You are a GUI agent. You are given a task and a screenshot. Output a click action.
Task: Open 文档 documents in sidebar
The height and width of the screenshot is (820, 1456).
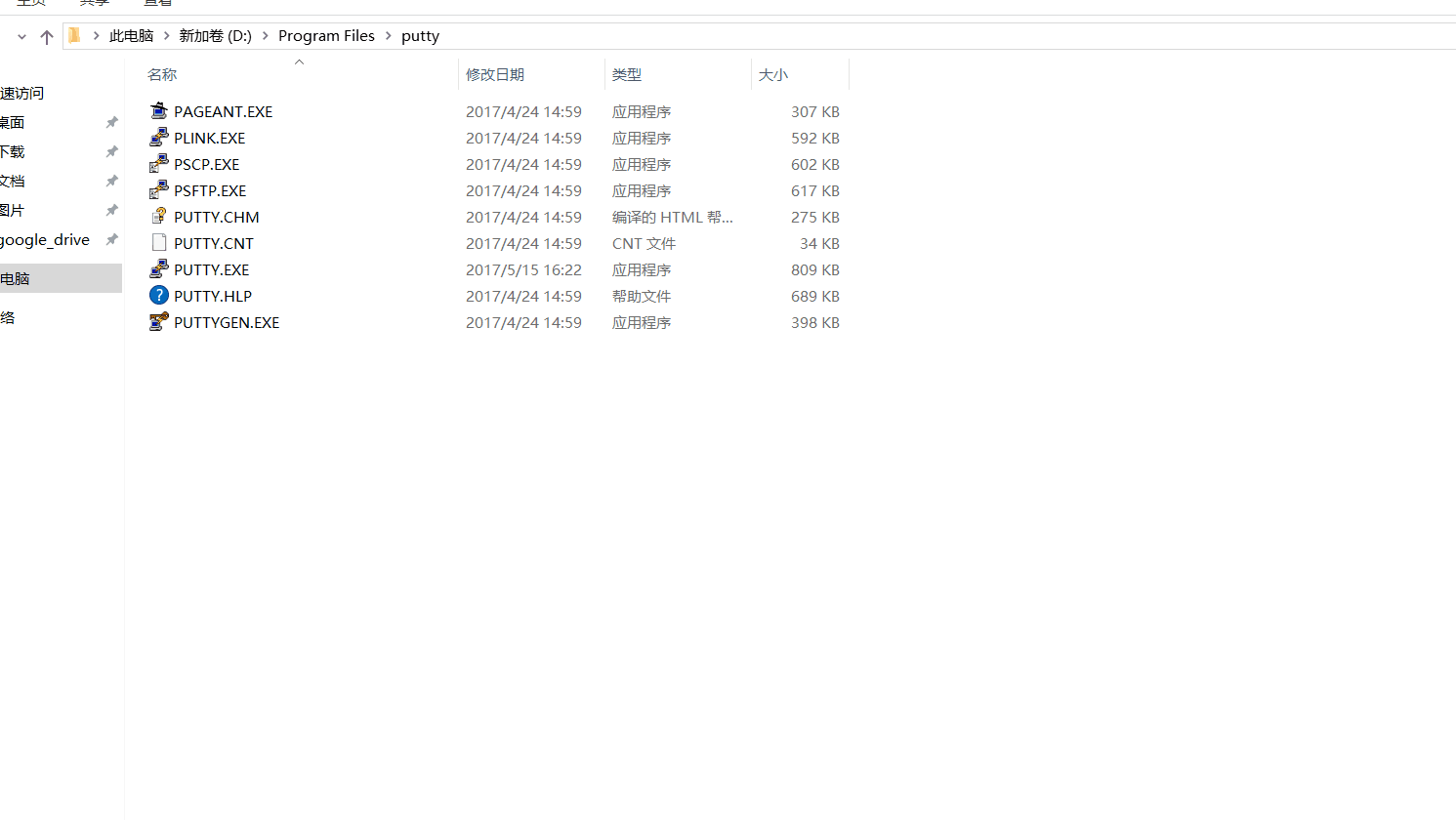13,181
